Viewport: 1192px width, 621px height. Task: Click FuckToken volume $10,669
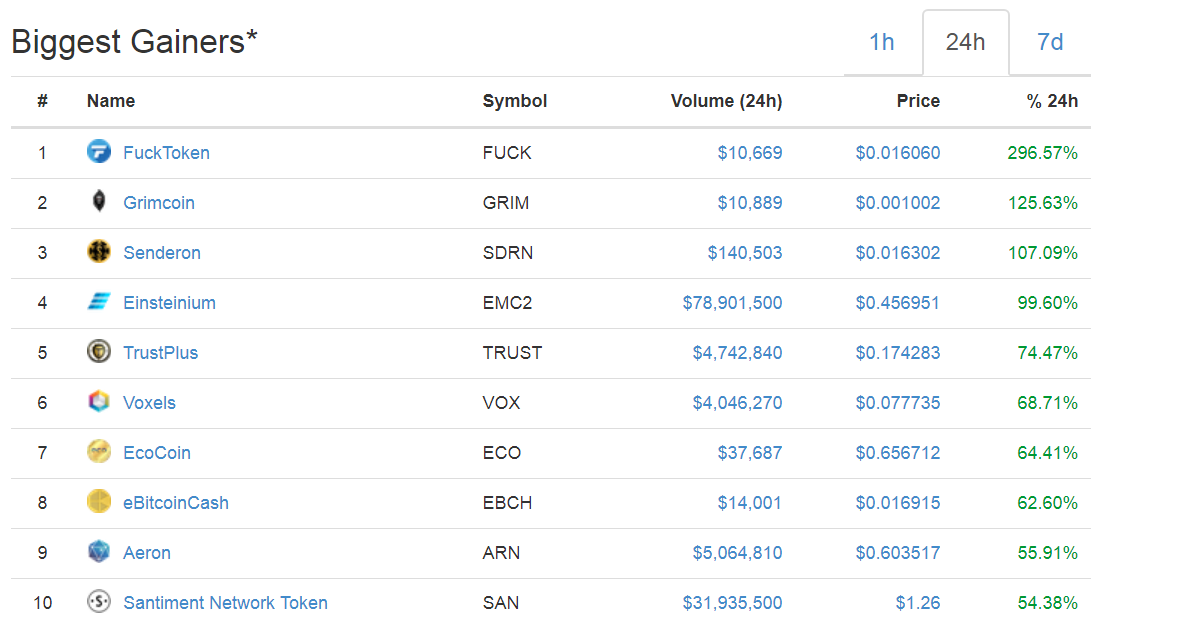click(x=750, y=153)
